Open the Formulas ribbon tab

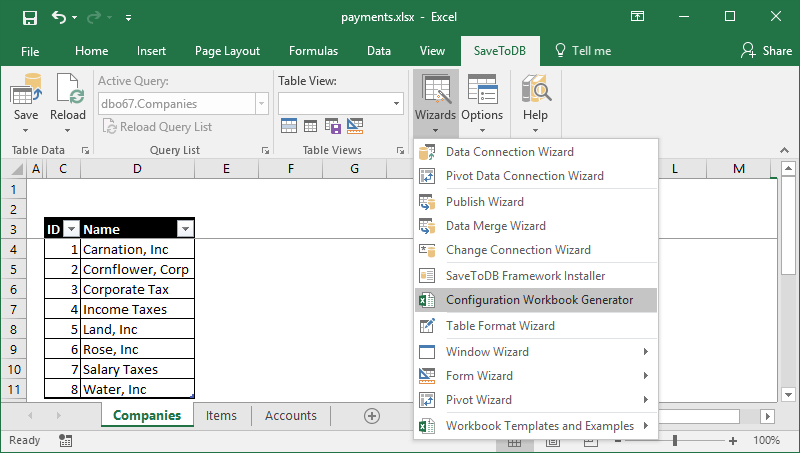(313, 51)
